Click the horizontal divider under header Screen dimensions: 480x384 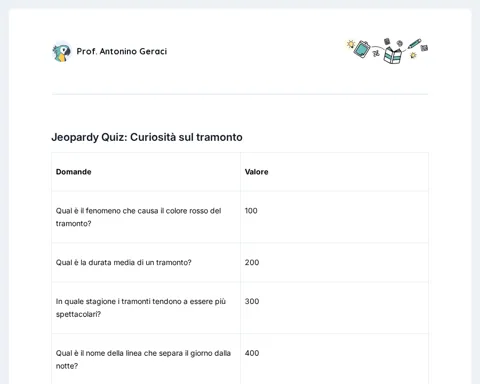(240, 94)
